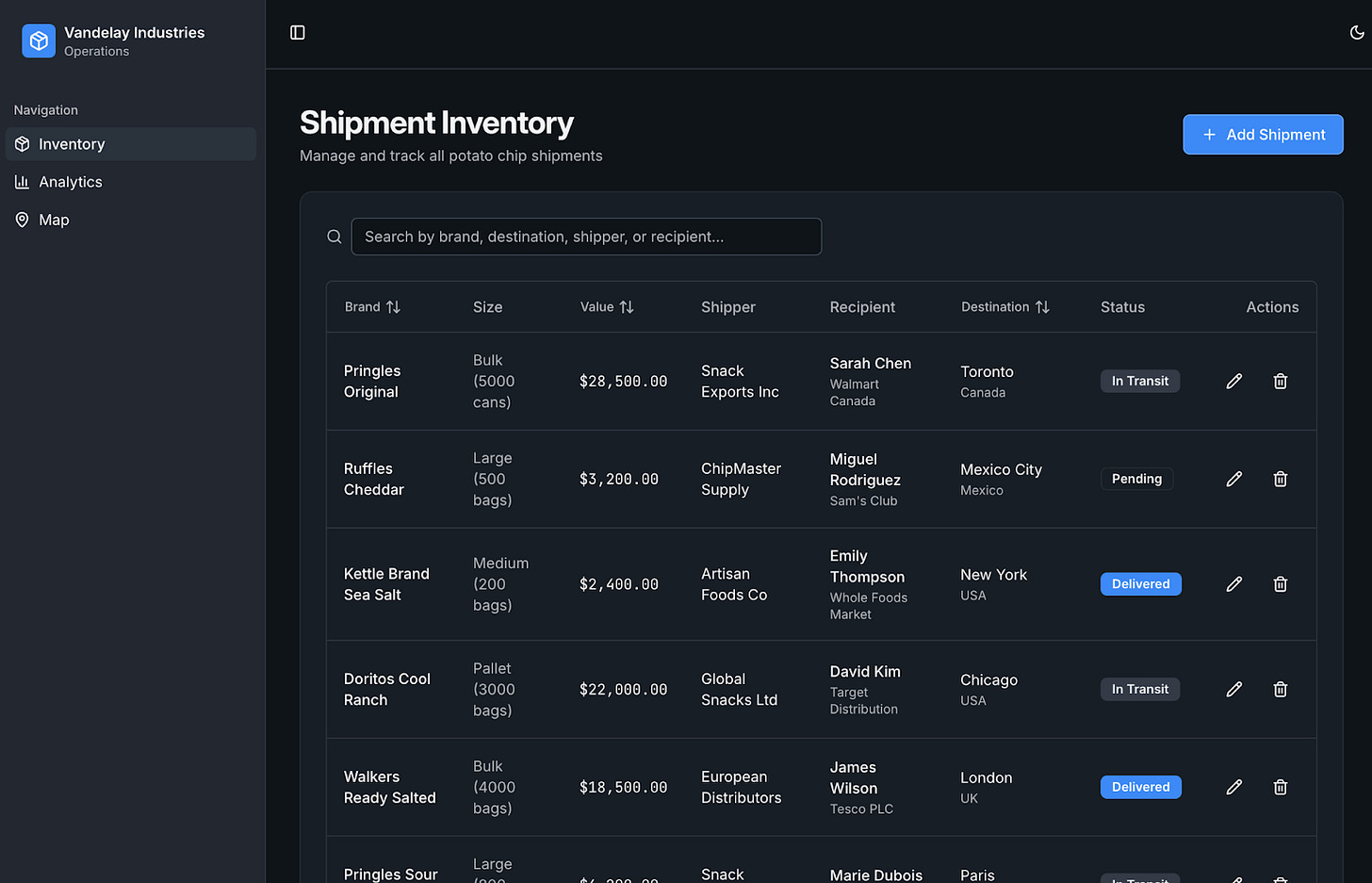Screen dimensions: 1372x883
Task: Click the Status column header
Action: pos(1122,307)
